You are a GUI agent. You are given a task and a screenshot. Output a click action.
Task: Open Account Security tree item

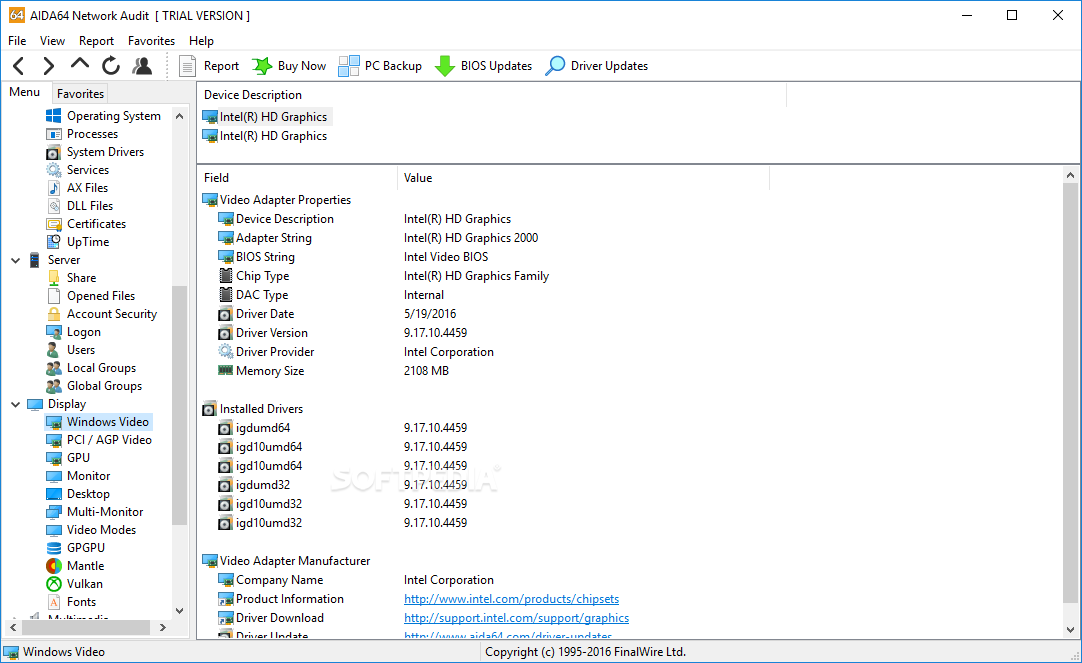[101, 314]
